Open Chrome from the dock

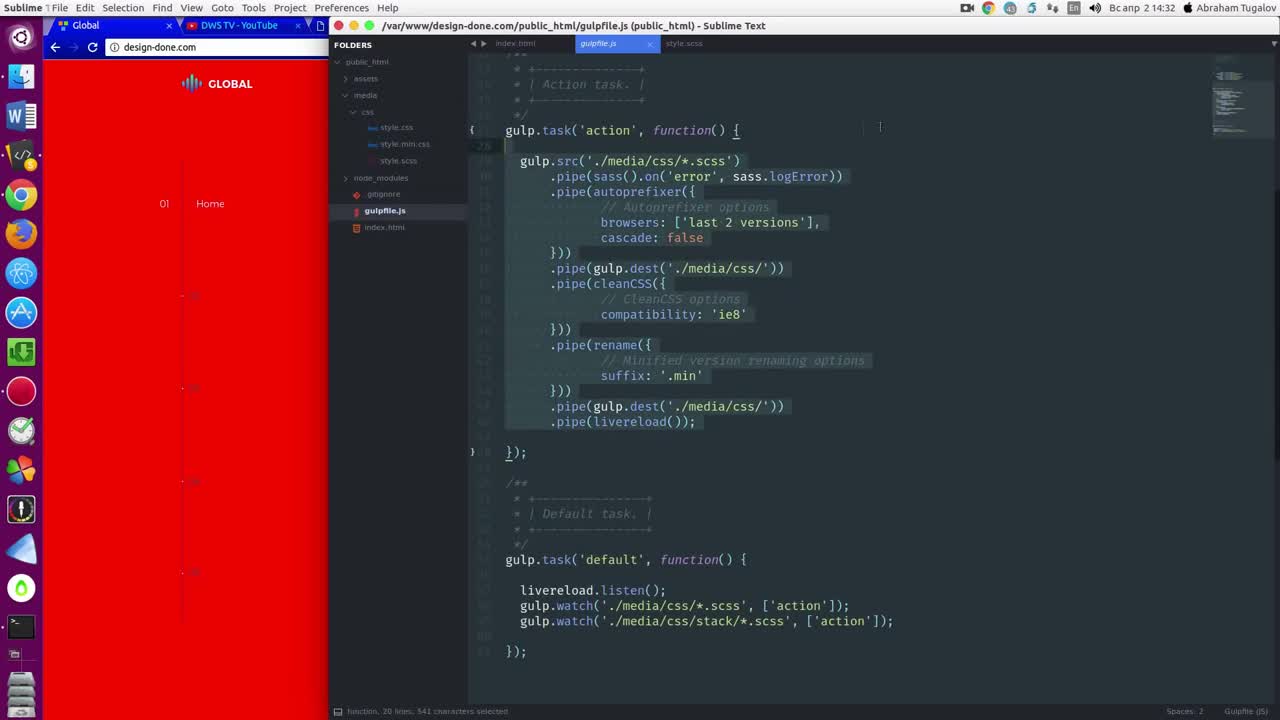[x=21, y=195]
